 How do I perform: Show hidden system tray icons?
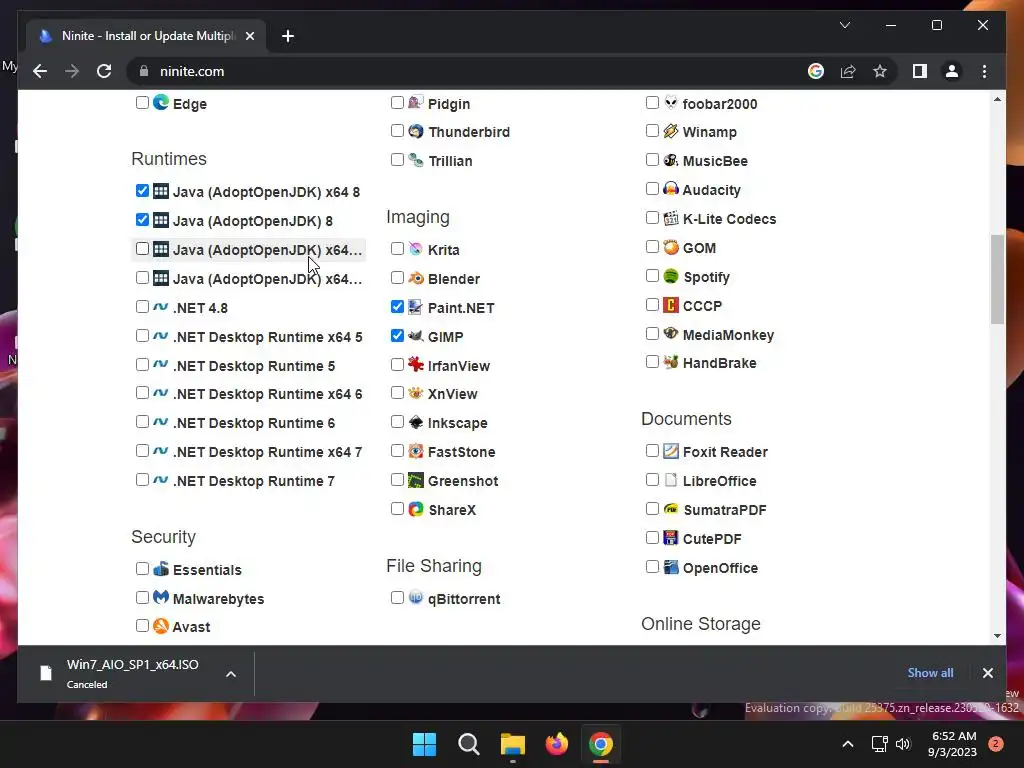[x=847, y=744]
